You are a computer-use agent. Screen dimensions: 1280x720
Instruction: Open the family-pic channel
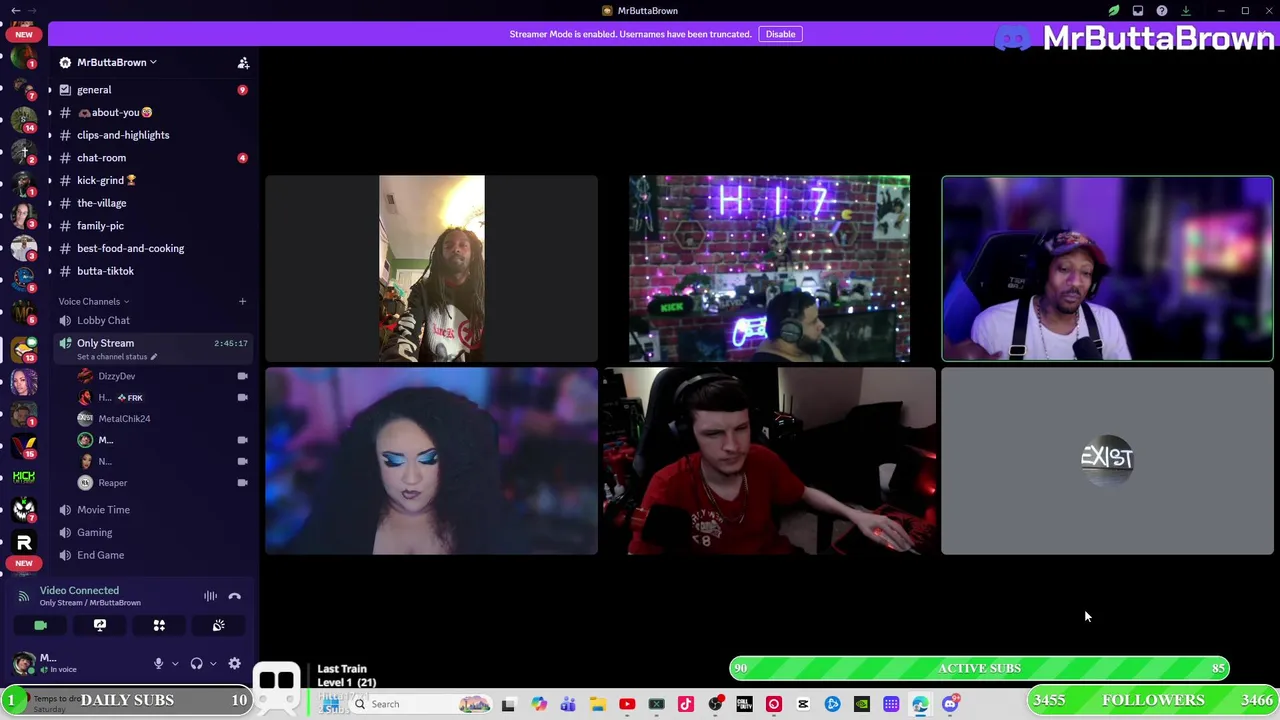click(x=100, y=226)
